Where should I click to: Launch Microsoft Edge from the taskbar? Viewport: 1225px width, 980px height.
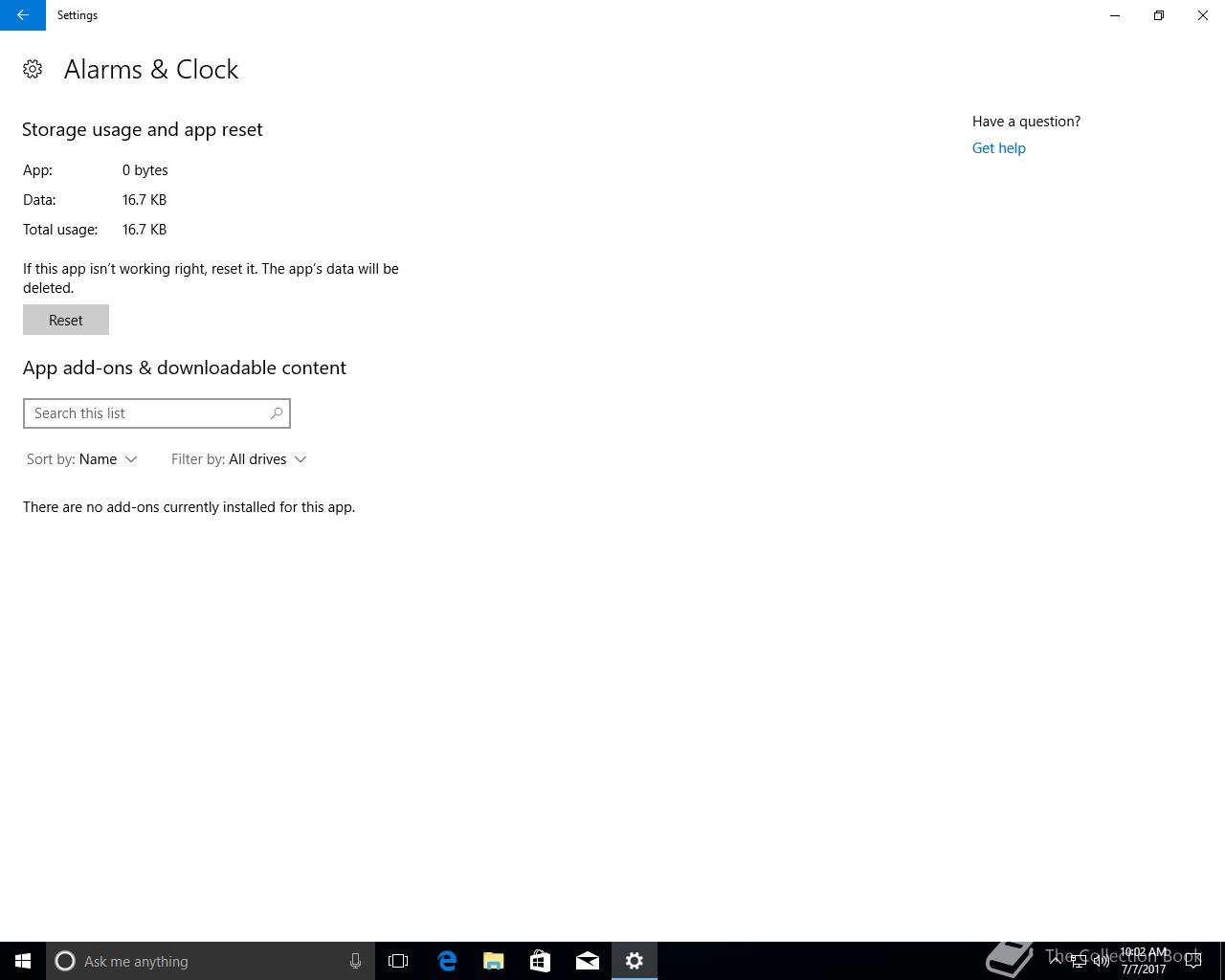pos(446,961)
